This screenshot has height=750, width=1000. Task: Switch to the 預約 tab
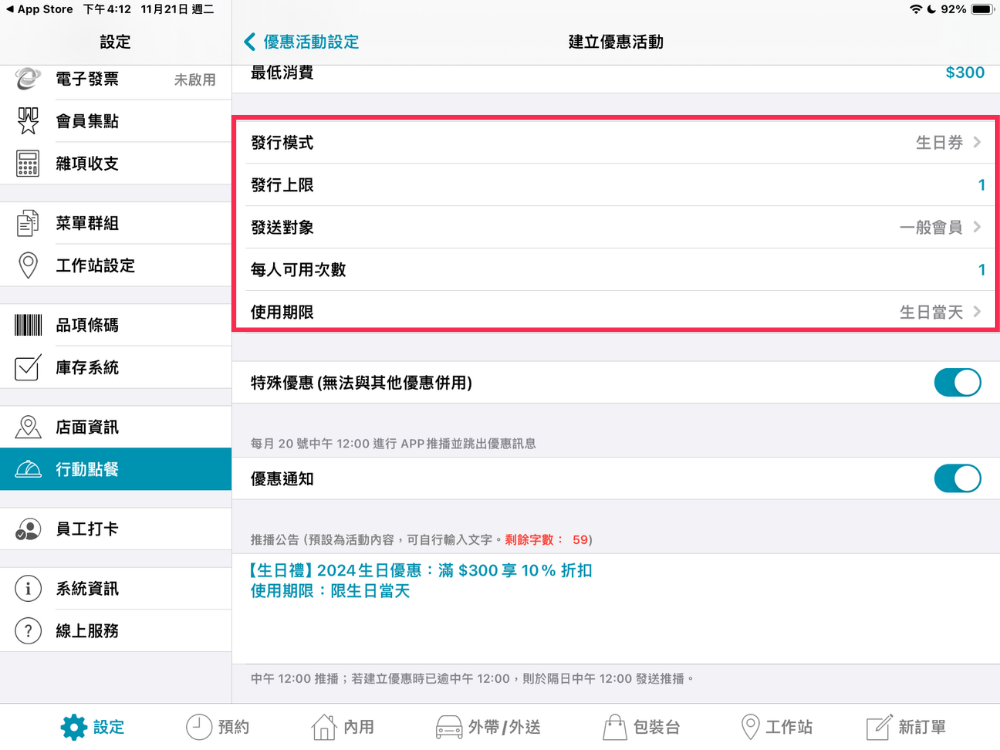point(218,727)
